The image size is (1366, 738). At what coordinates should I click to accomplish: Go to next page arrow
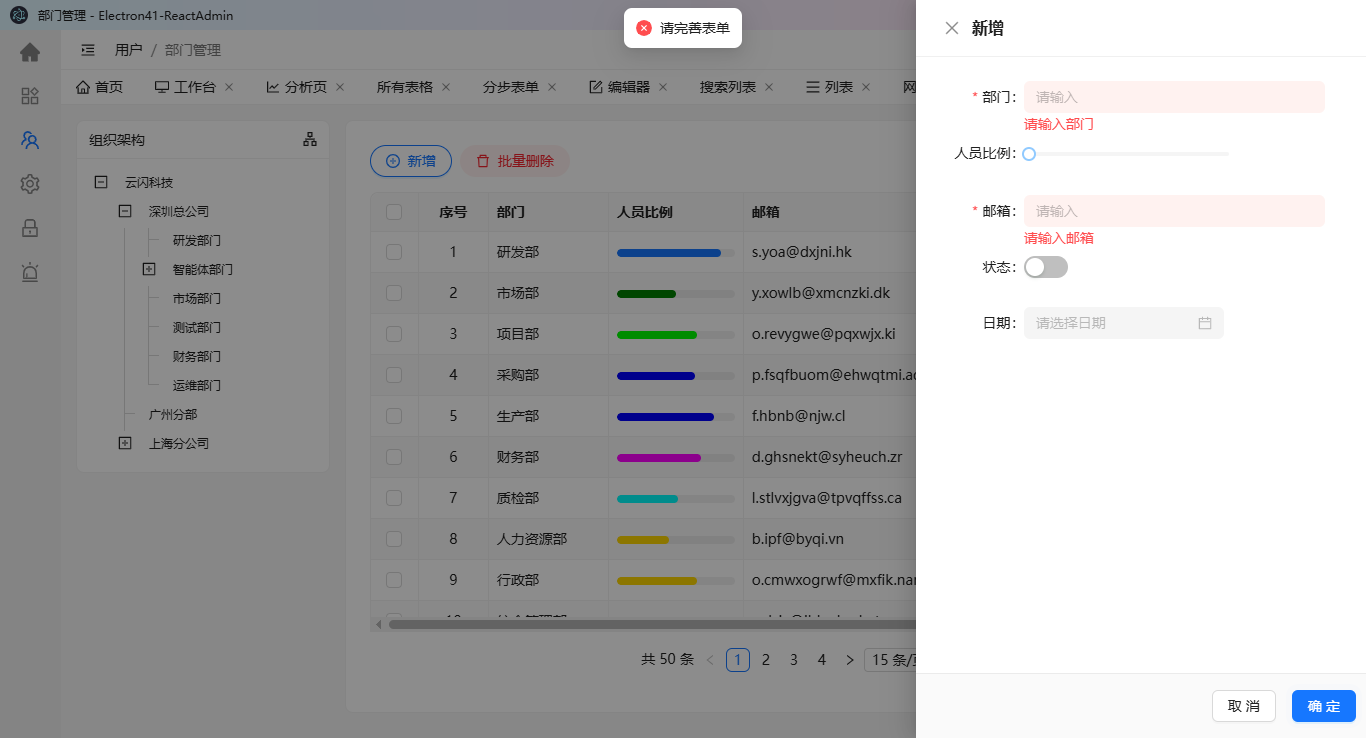[x=850, y=660]
